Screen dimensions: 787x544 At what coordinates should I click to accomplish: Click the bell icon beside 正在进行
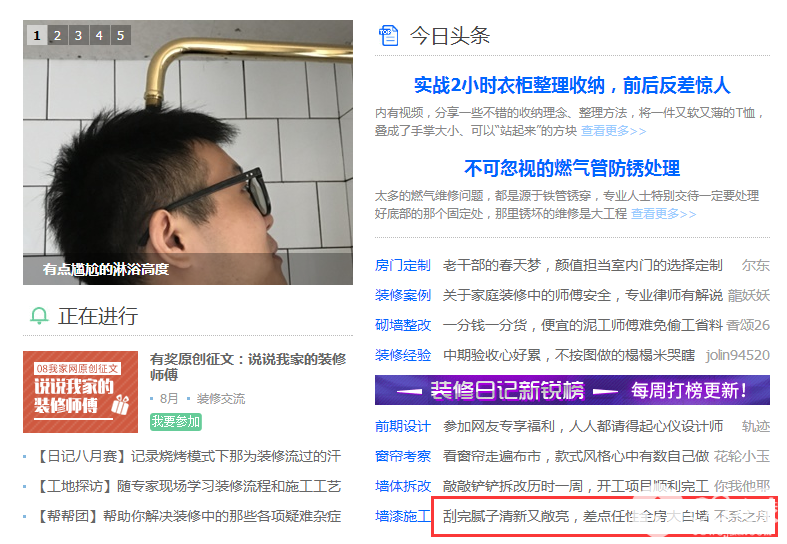[x=39, y=316]
